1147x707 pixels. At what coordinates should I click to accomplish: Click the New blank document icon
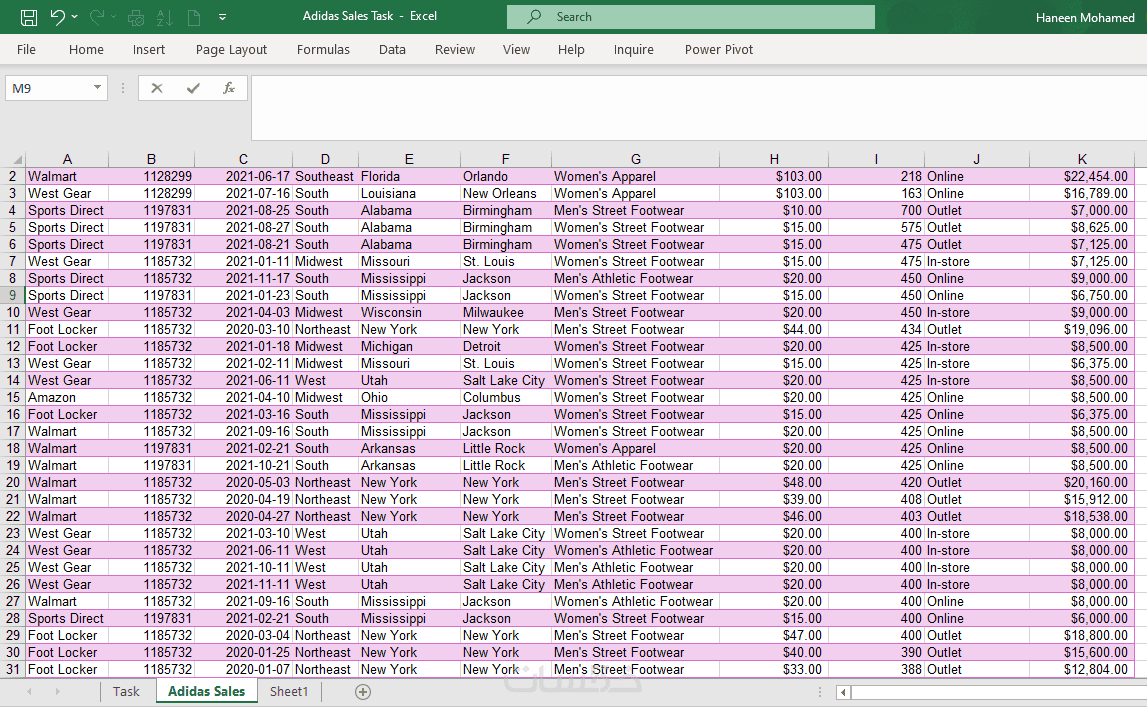[x=194, y=17]
